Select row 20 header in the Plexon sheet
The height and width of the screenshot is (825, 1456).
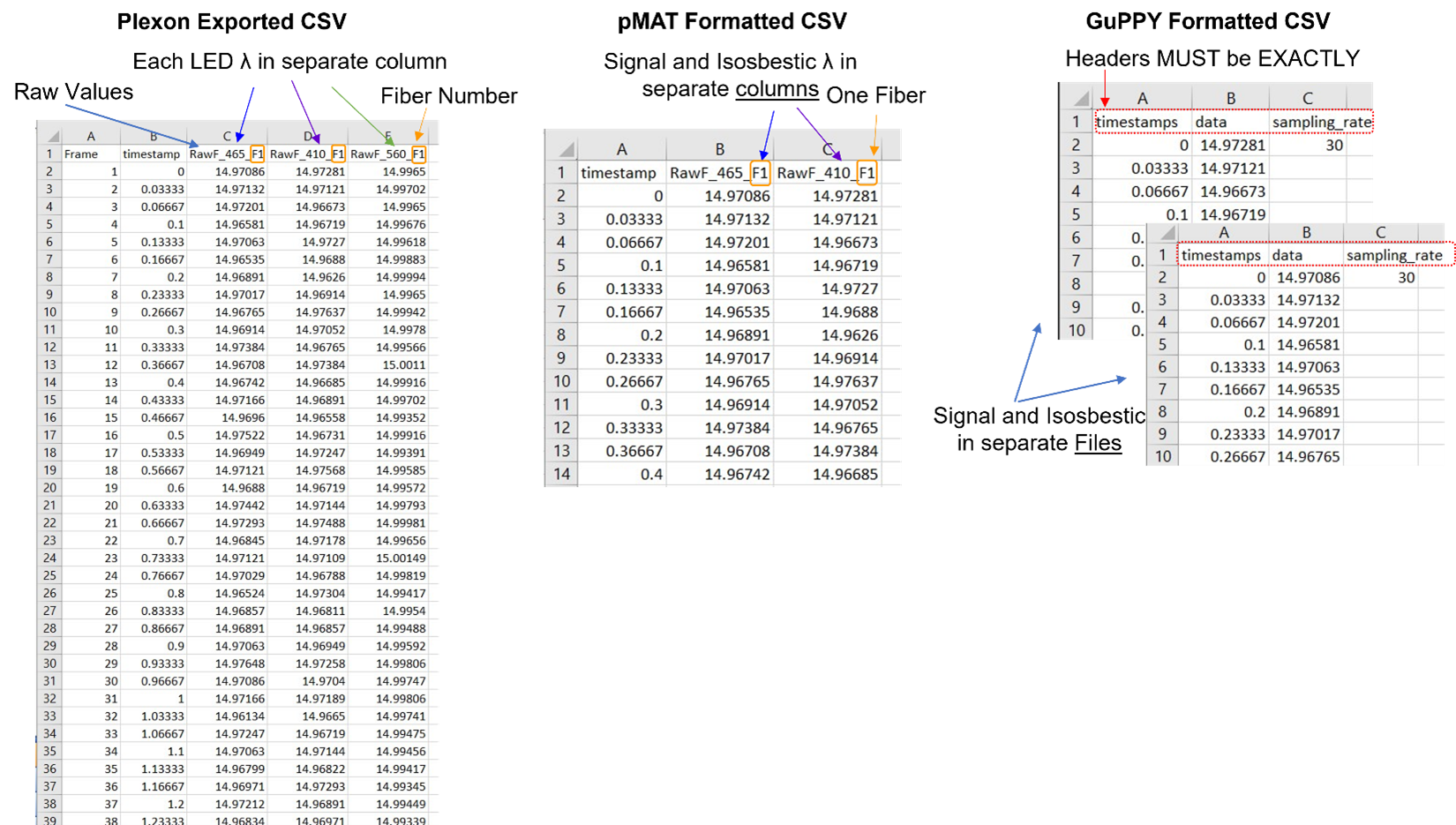point(49,488)
